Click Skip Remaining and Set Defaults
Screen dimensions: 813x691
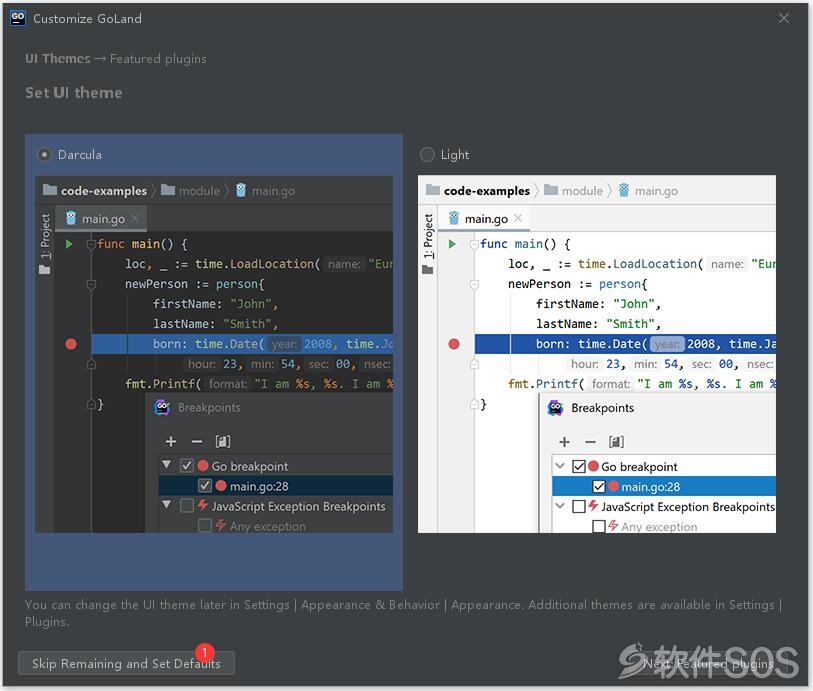(126, 663)
